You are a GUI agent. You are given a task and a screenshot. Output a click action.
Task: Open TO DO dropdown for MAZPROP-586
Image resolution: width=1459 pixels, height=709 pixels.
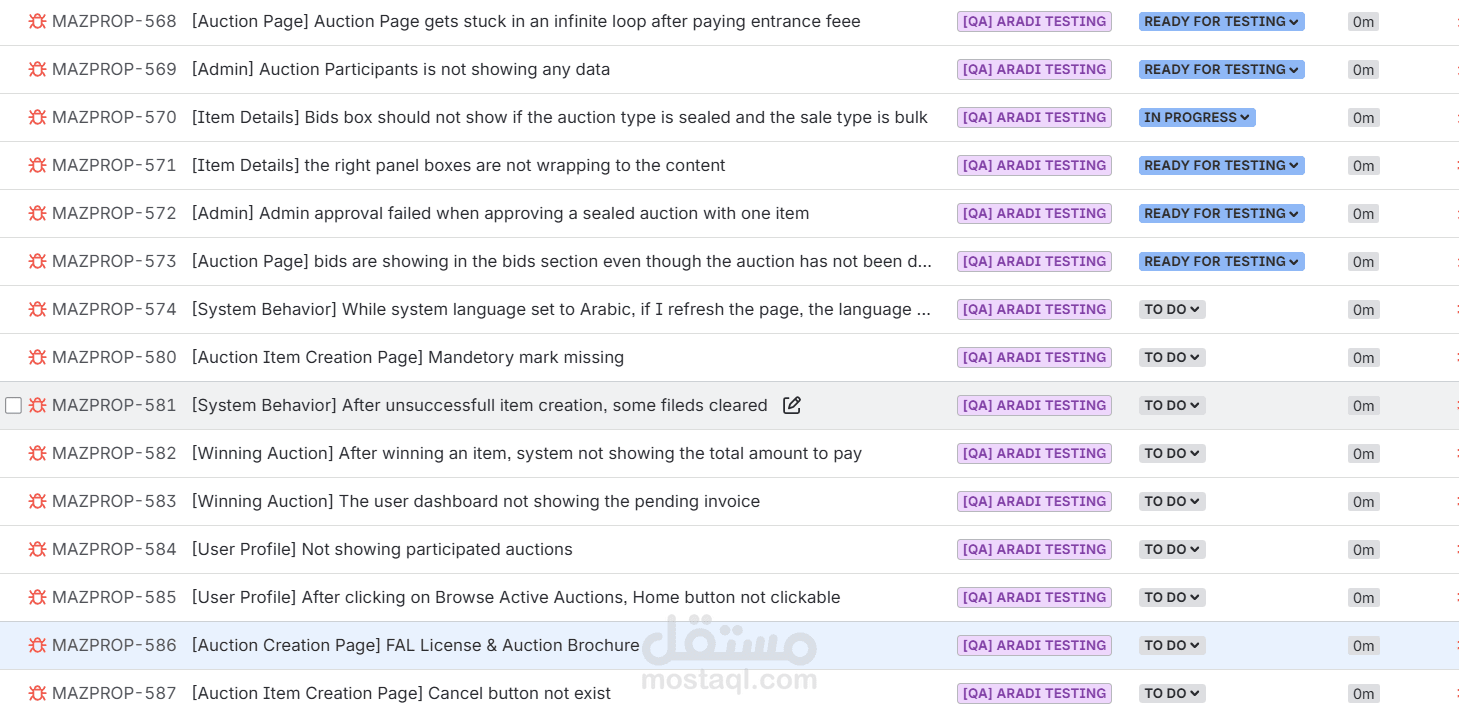[x=1172, y=645]
